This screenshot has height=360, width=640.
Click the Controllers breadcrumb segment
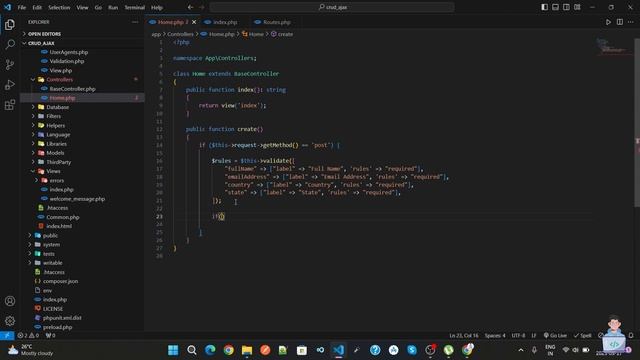coord(180,34)
